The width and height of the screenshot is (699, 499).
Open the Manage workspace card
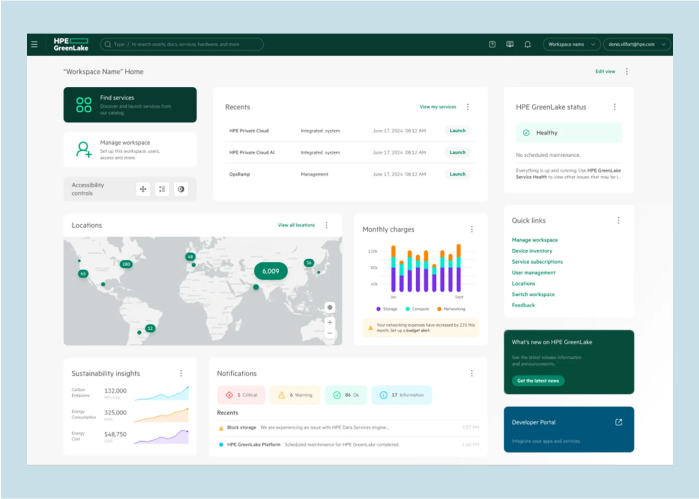point(130,149)
